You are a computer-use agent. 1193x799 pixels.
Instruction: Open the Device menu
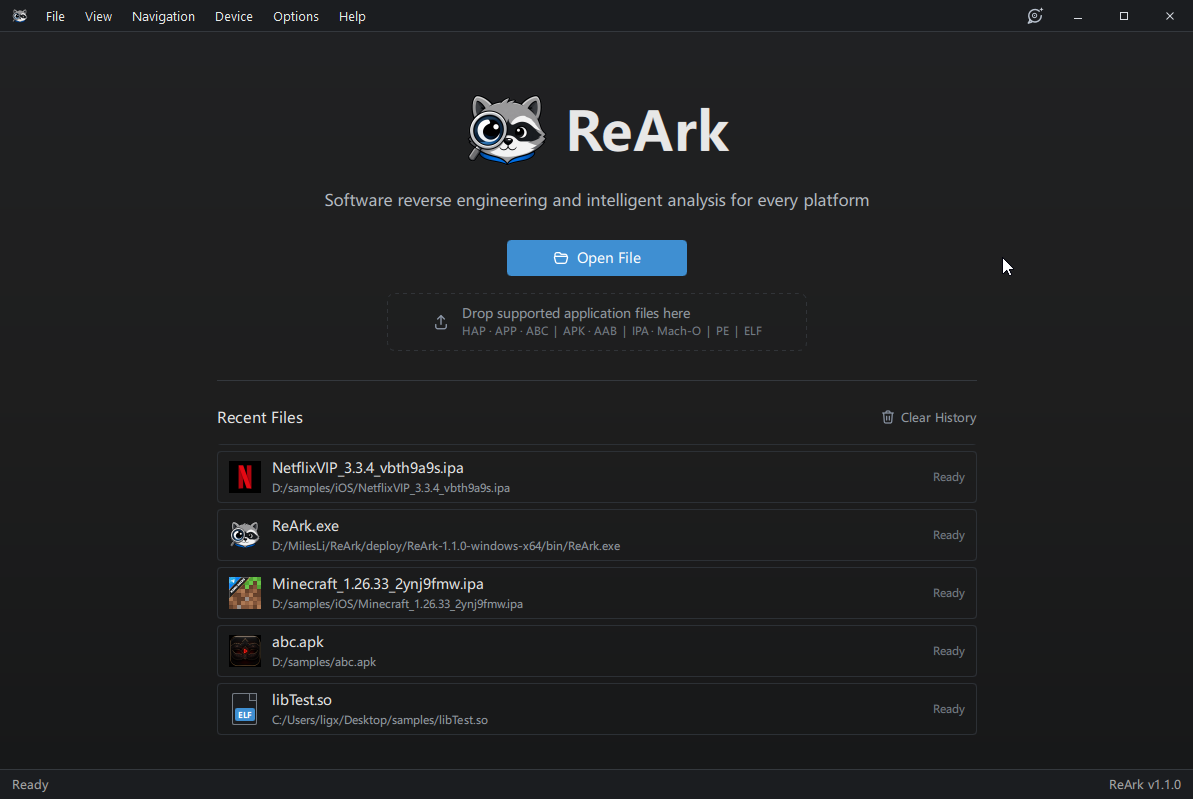(x=234, y=16)
